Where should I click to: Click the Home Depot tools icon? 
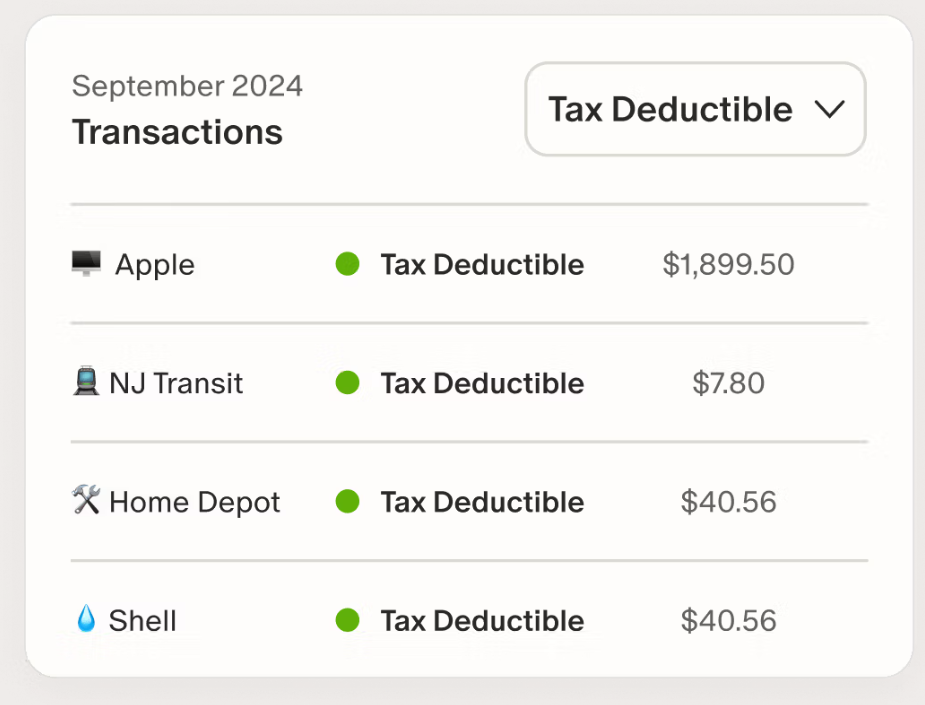85,501
